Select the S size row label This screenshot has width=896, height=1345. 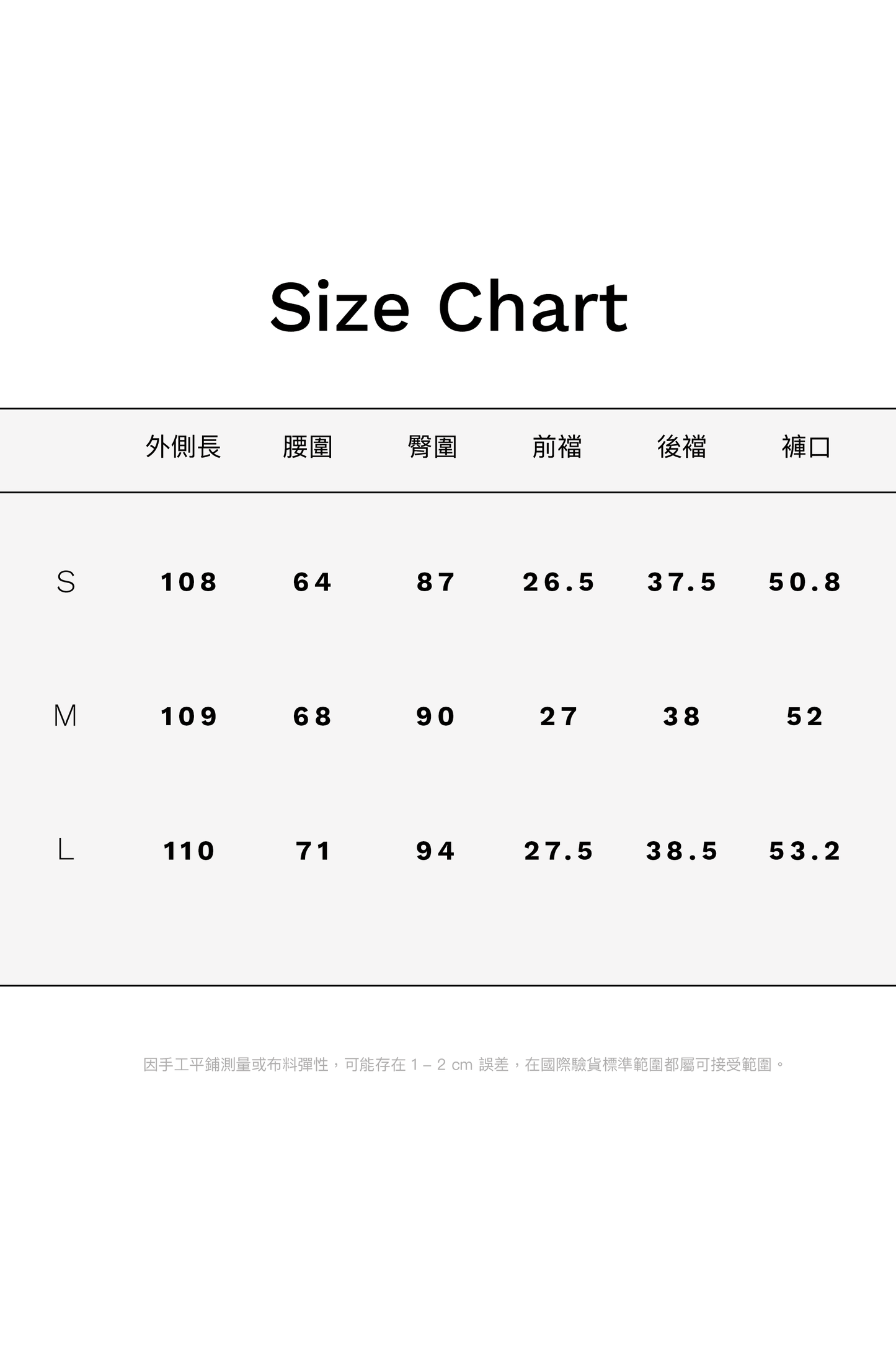[x=66, y=582]
